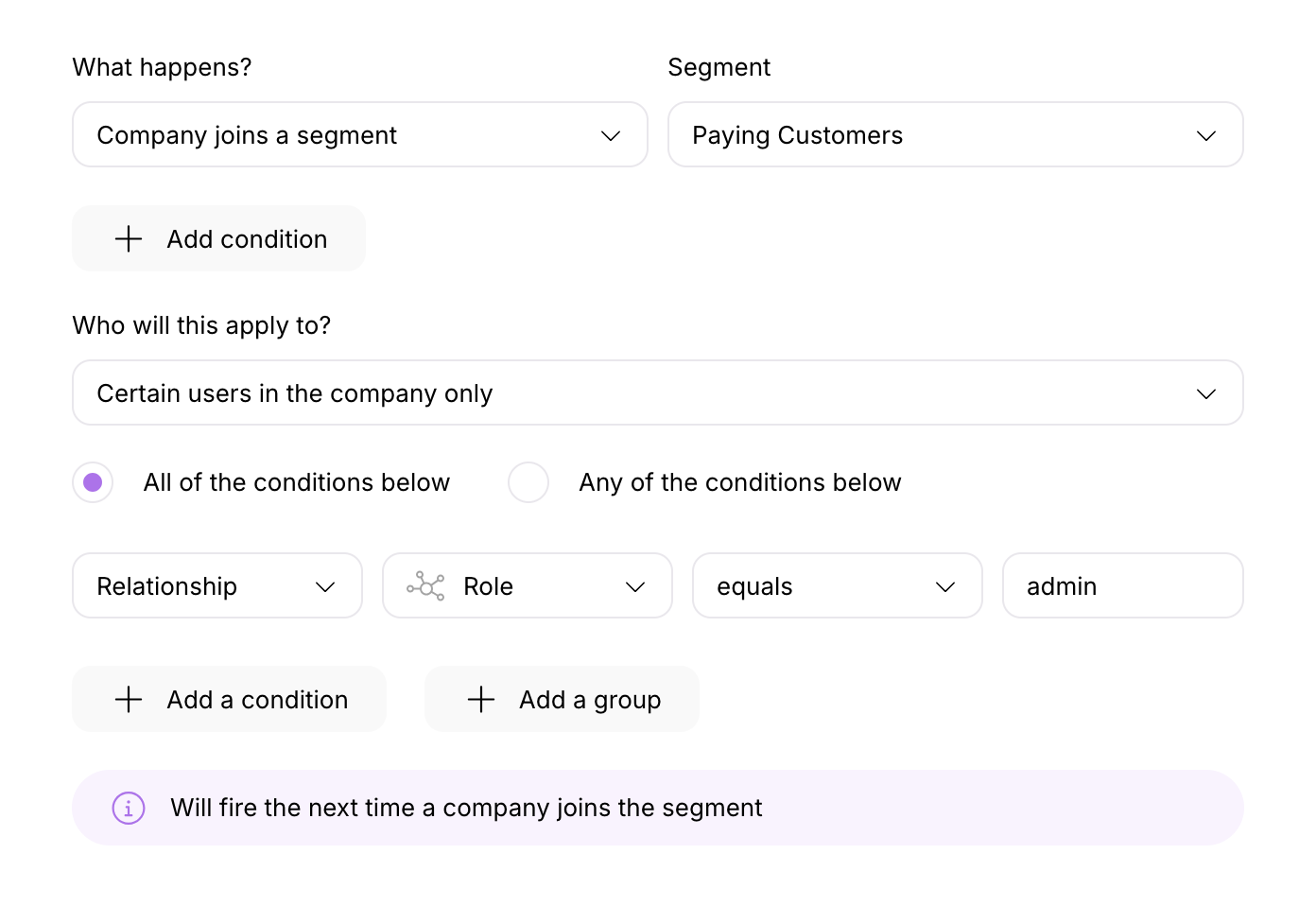Click the Add condition button
The width and height of the screenshot is (1316, 906).
click(x=218, y=238)
